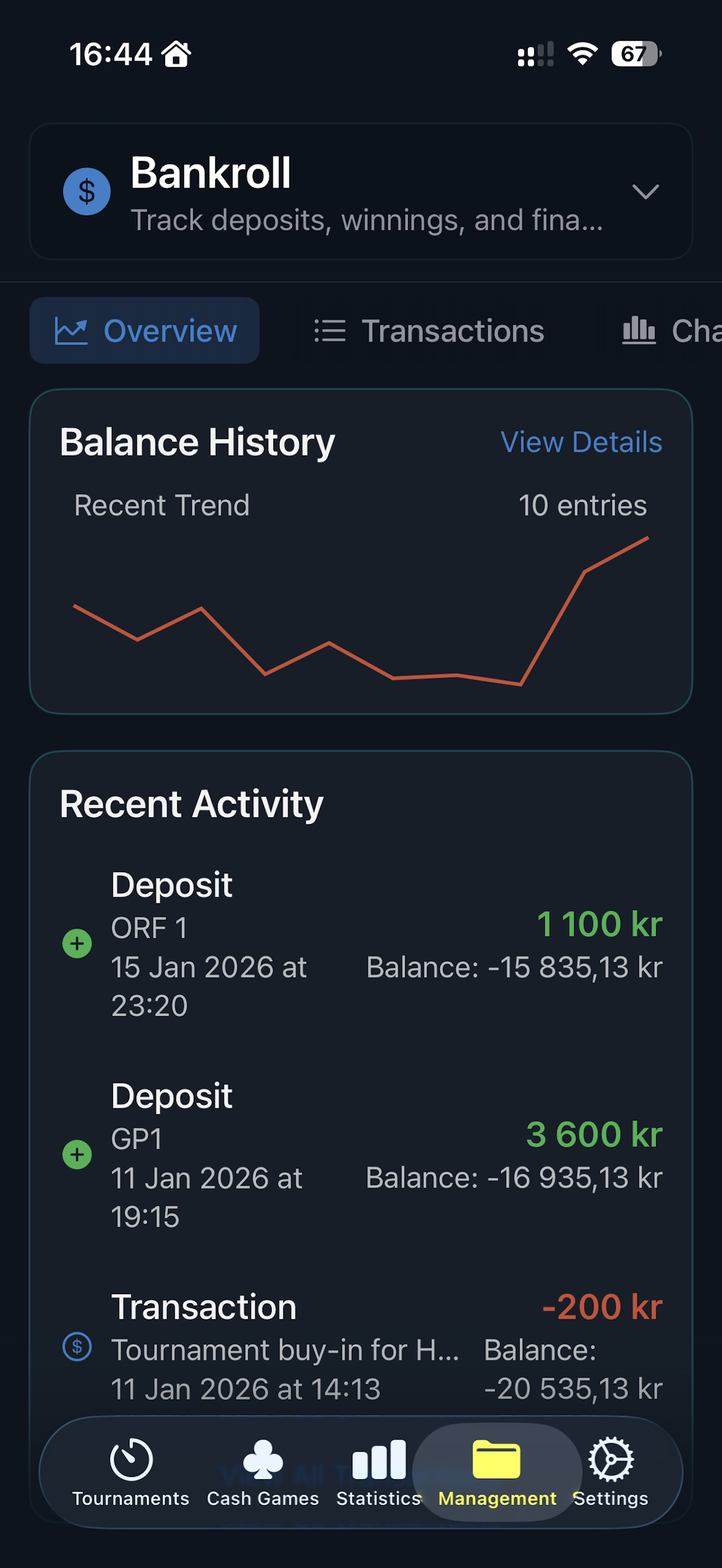
Task: Expand the Bankroll section chevron
Action: pyautogui.click(x=645, y=192)
